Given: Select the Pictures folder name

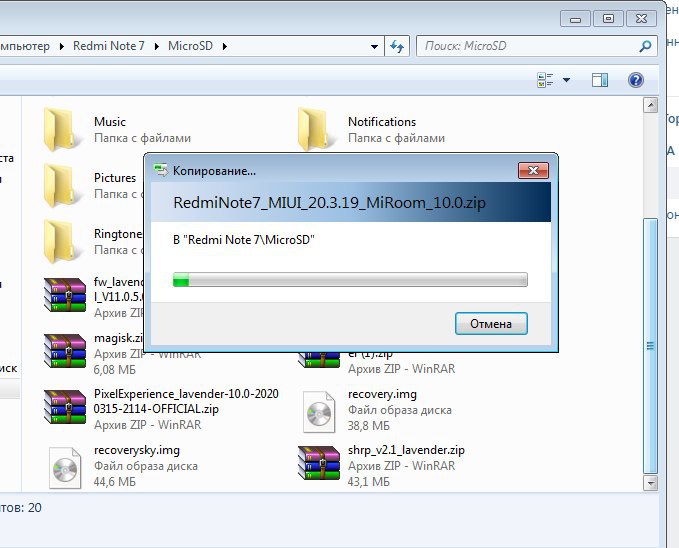Looking at the screenshot, I should pyautogui.click(x=115, y=178).
